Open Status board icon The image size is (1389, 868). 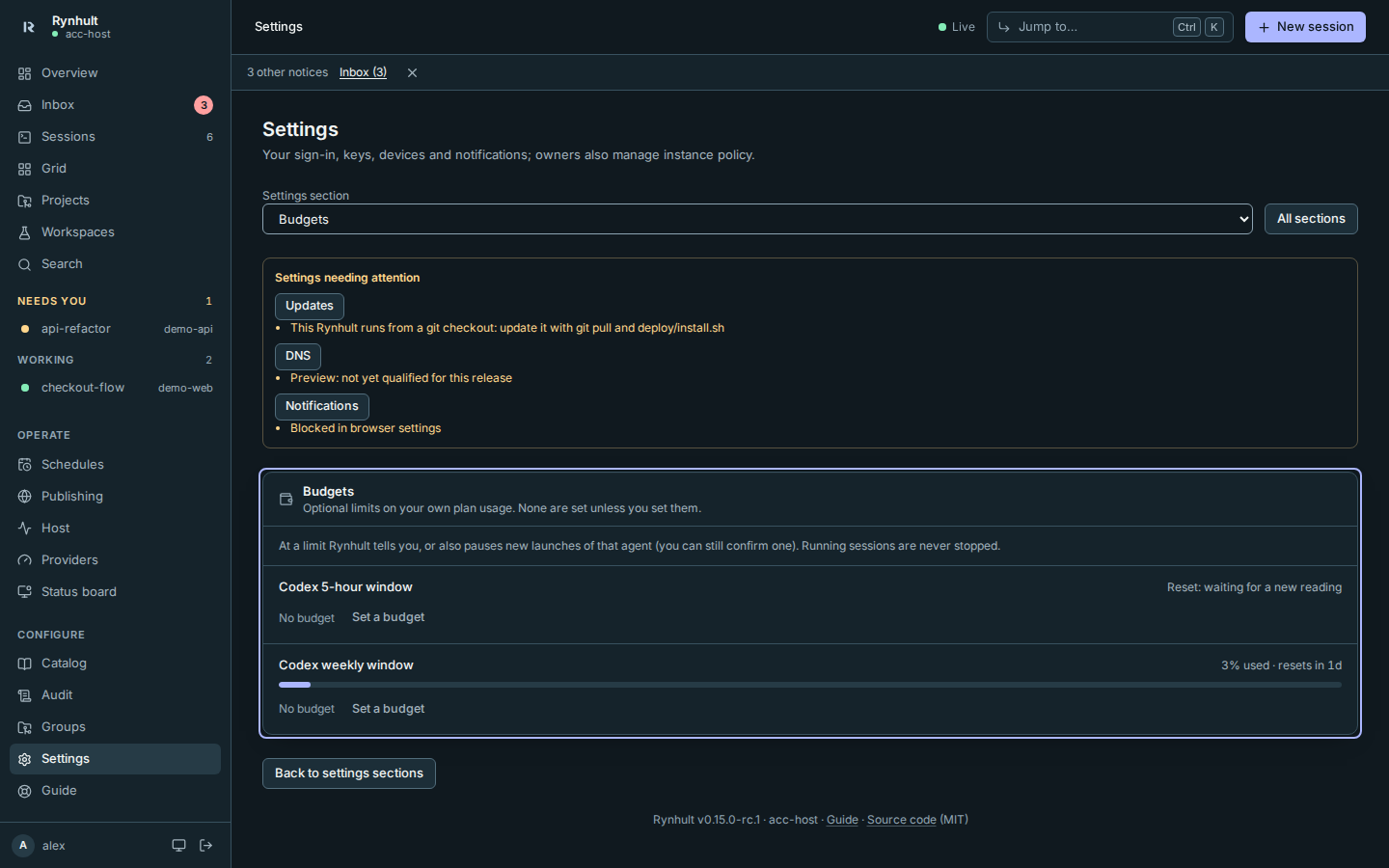(25, 592)
